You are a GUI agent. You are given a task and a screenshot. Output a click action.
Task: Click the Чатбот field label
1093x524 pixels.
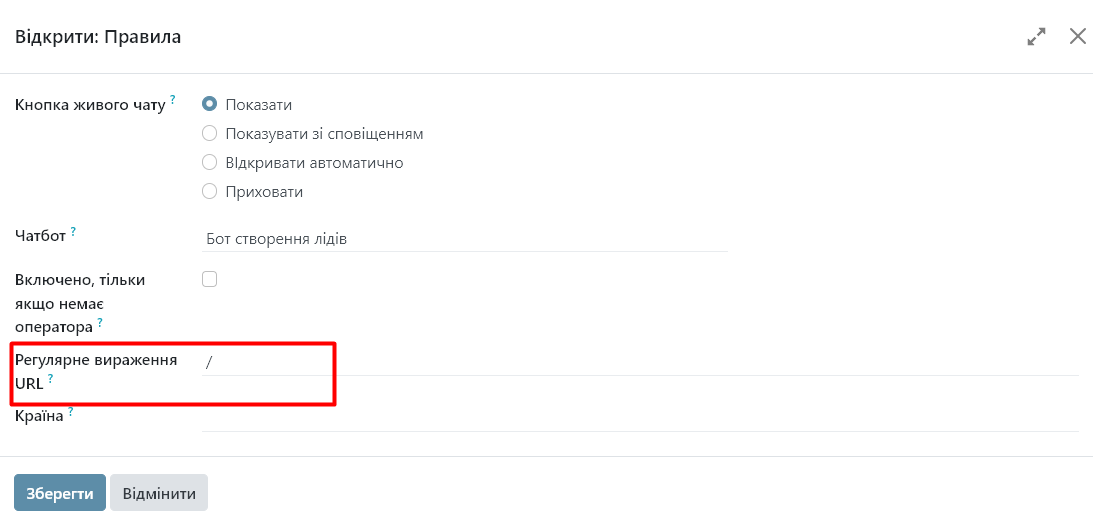(x=40, y=237)
